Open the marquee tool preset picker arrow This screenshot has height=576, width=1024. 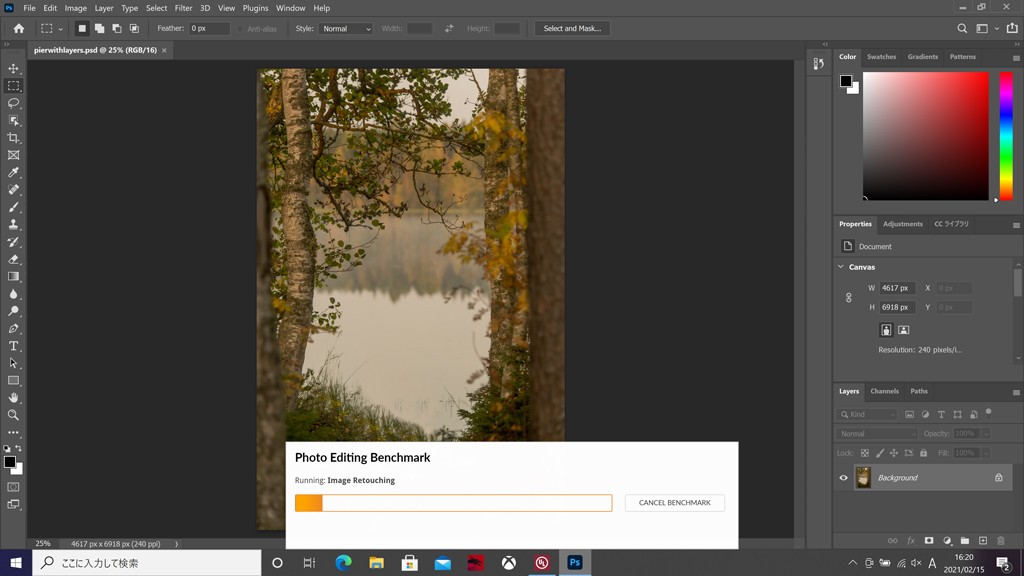(61, 29)
